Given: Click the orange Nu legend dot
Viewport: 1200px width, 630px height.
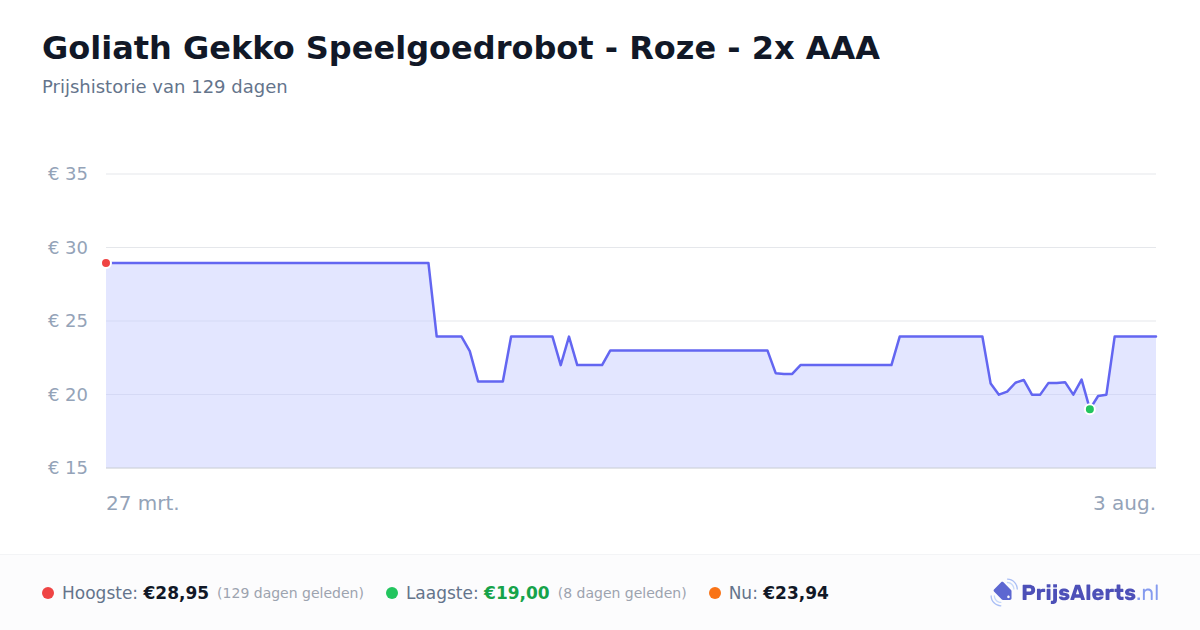Looking at the screenshot, I should pyautogui.click(x=715, y=593).
